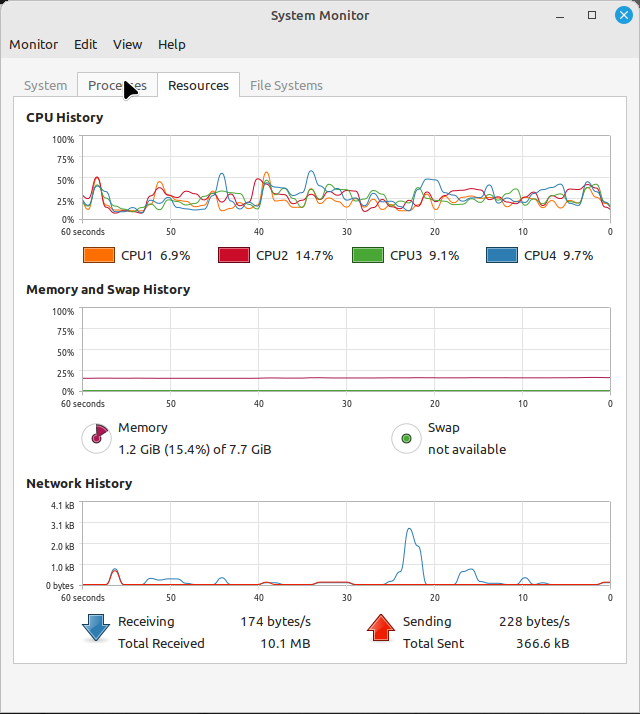The height and width of the screenshot is (714, 640).
Task: Switch to the Processes tab
Action: [x=117, y=86]
